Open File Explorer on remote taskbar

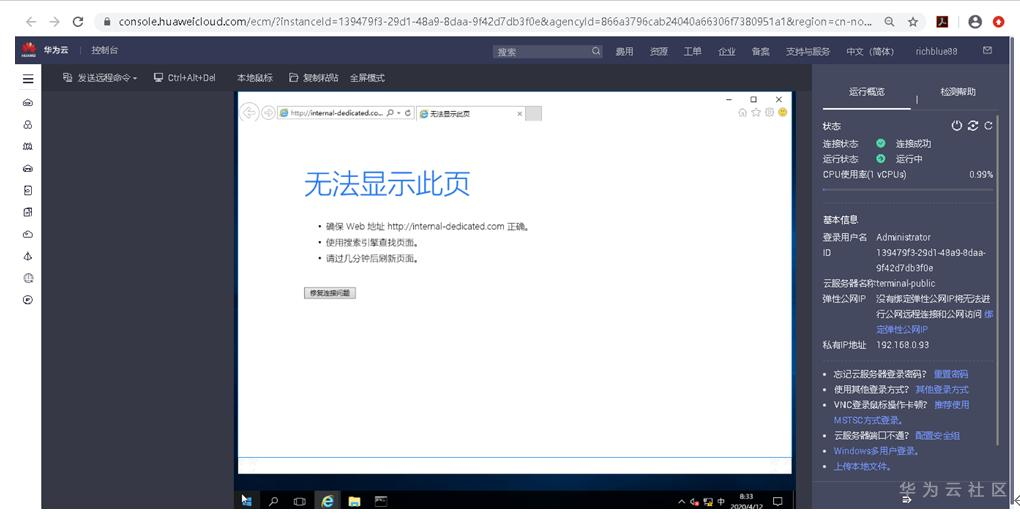coord(354,501)
